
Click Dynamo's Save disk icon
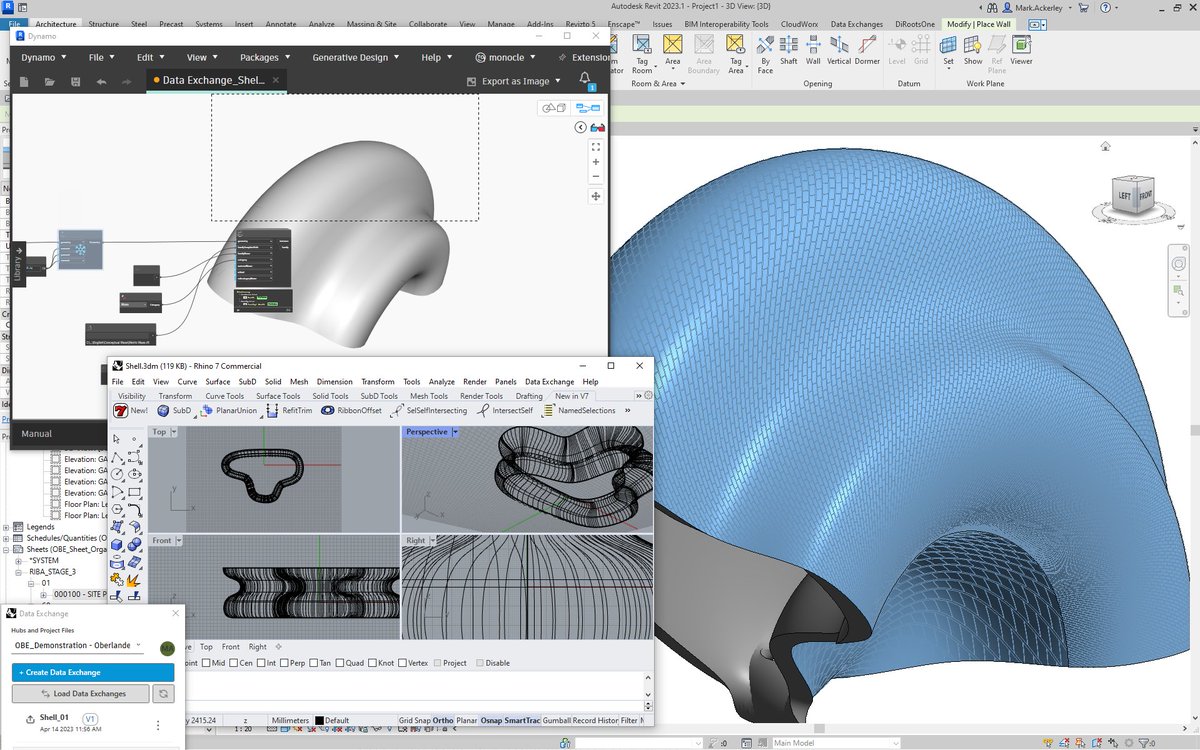coord(75,81)
